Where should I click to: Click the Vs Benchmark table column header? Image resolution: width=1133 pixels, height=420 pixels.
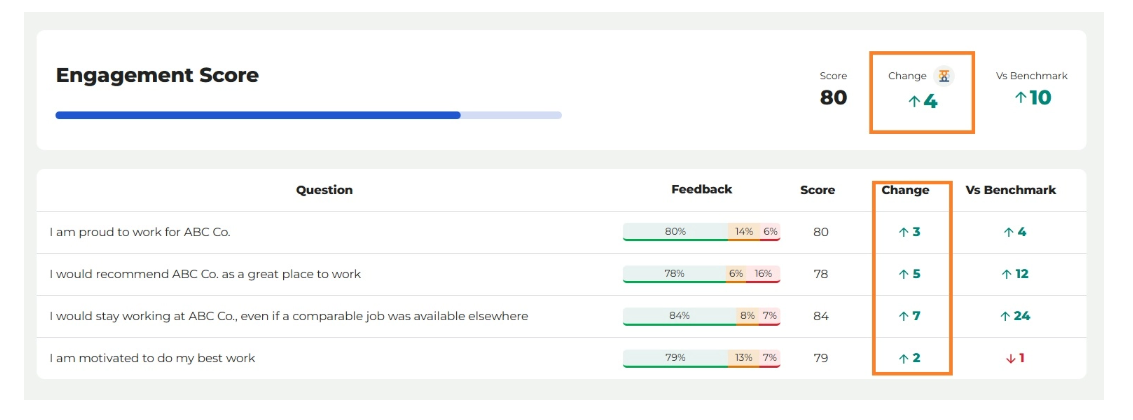(x=1011, y=190)
